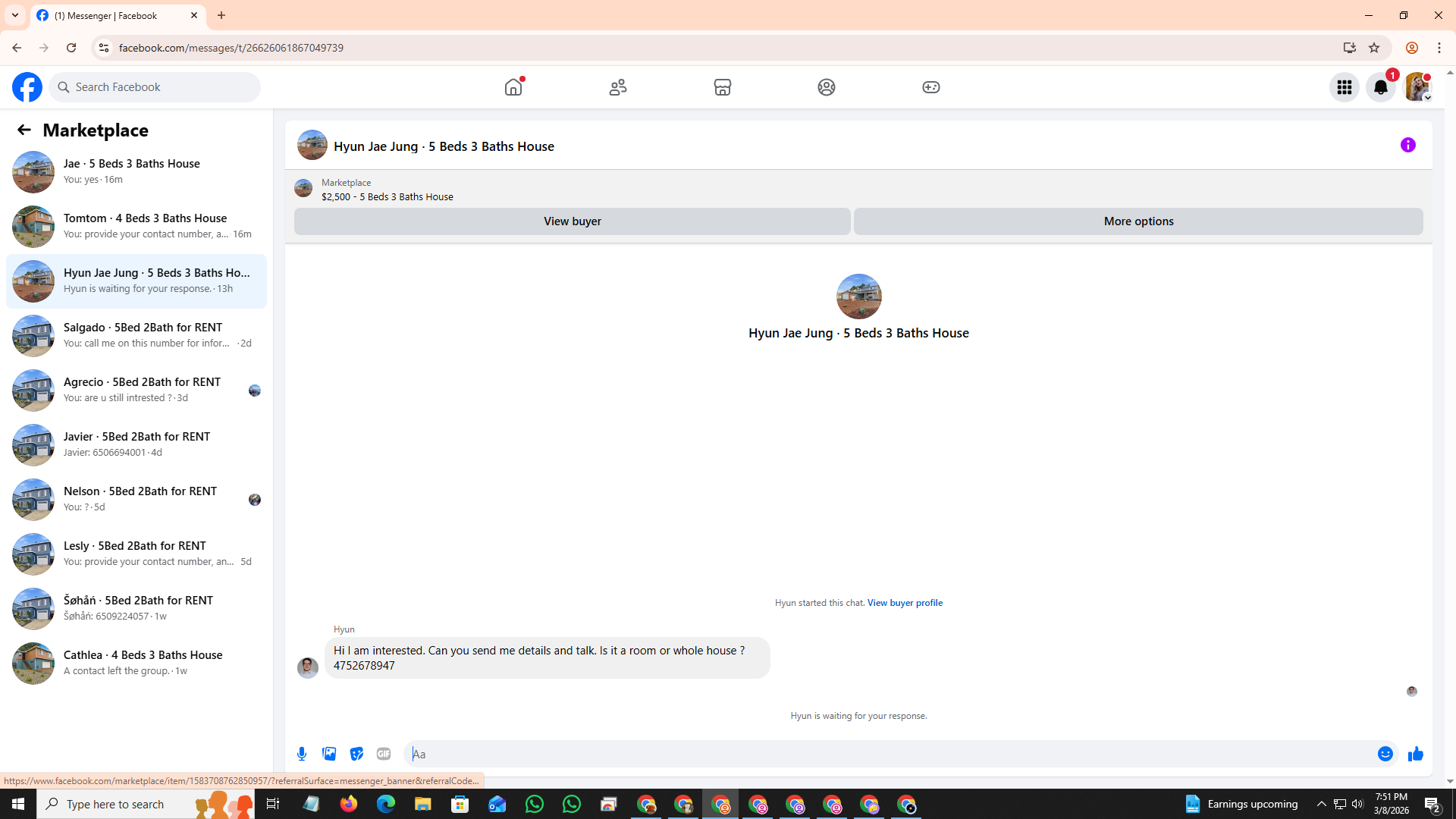The height and width of the screenshot is (819, 1456).
Task: Click the voice clip microphone icon
Action: coord(302,754)
